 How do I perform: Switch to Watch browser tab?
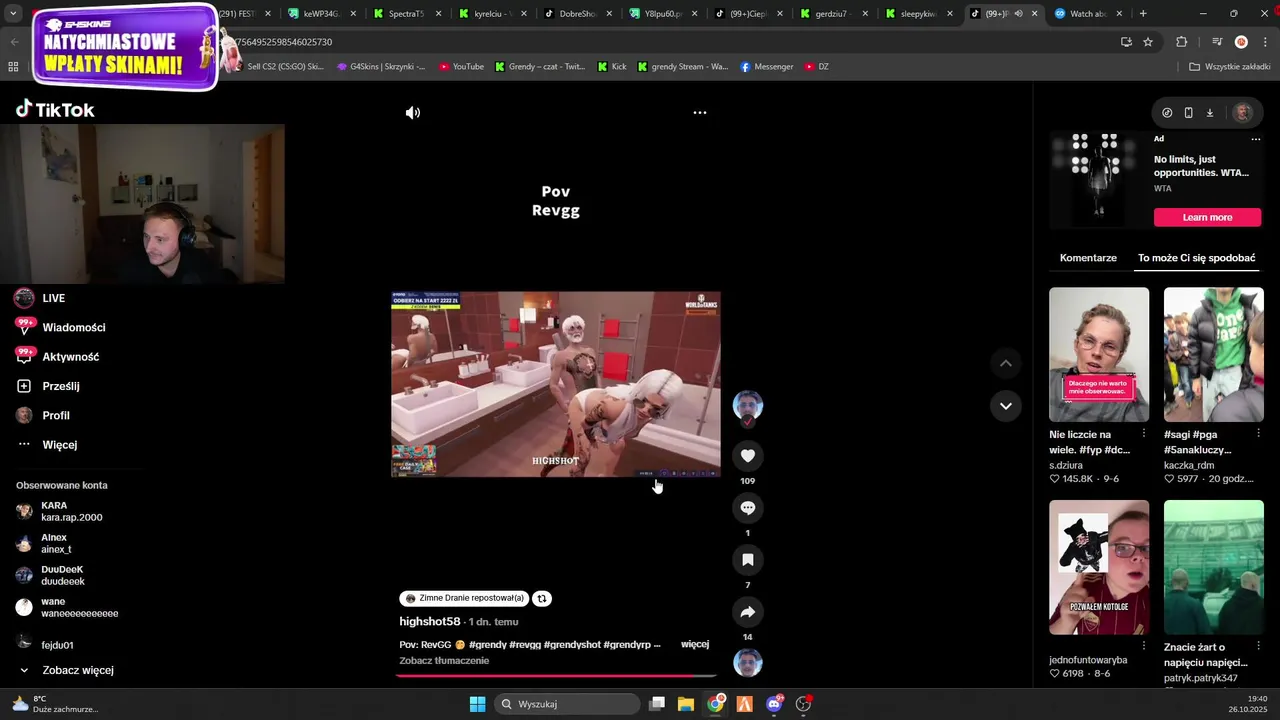coord(1086,14)
